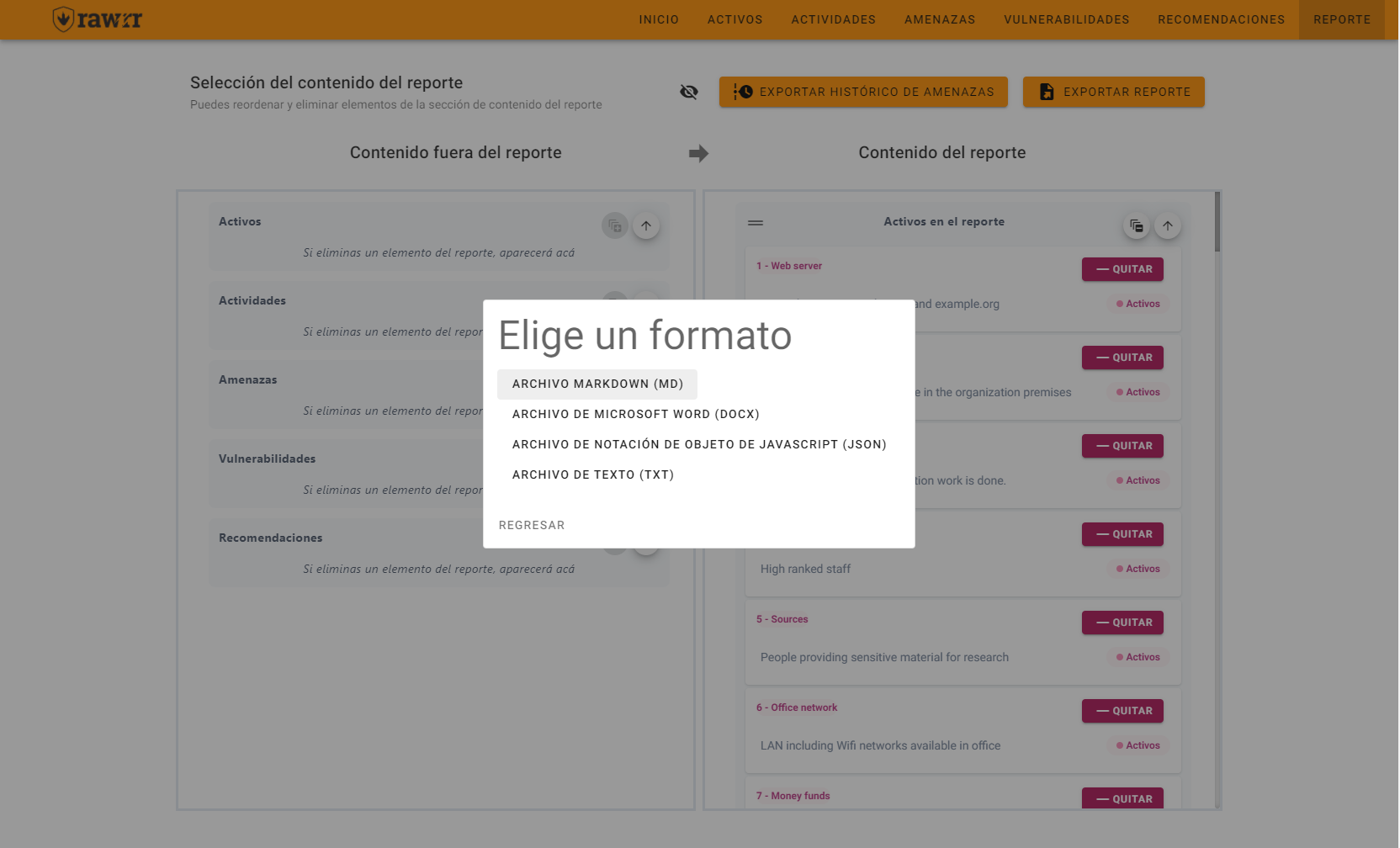Click 'People providing sensitive material for research' text

[x=884, y=657]
